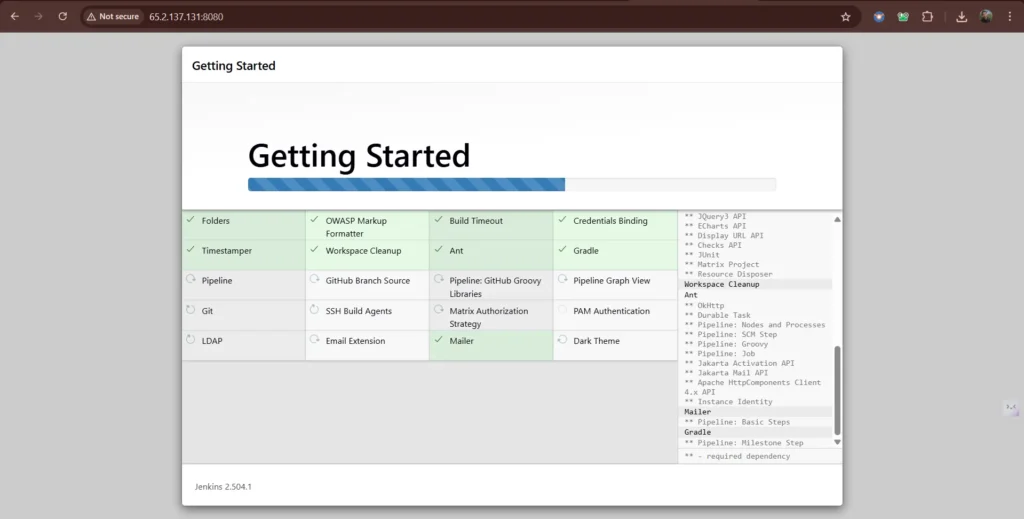
Task: Click the blue round extension icon
Action: 879,16
